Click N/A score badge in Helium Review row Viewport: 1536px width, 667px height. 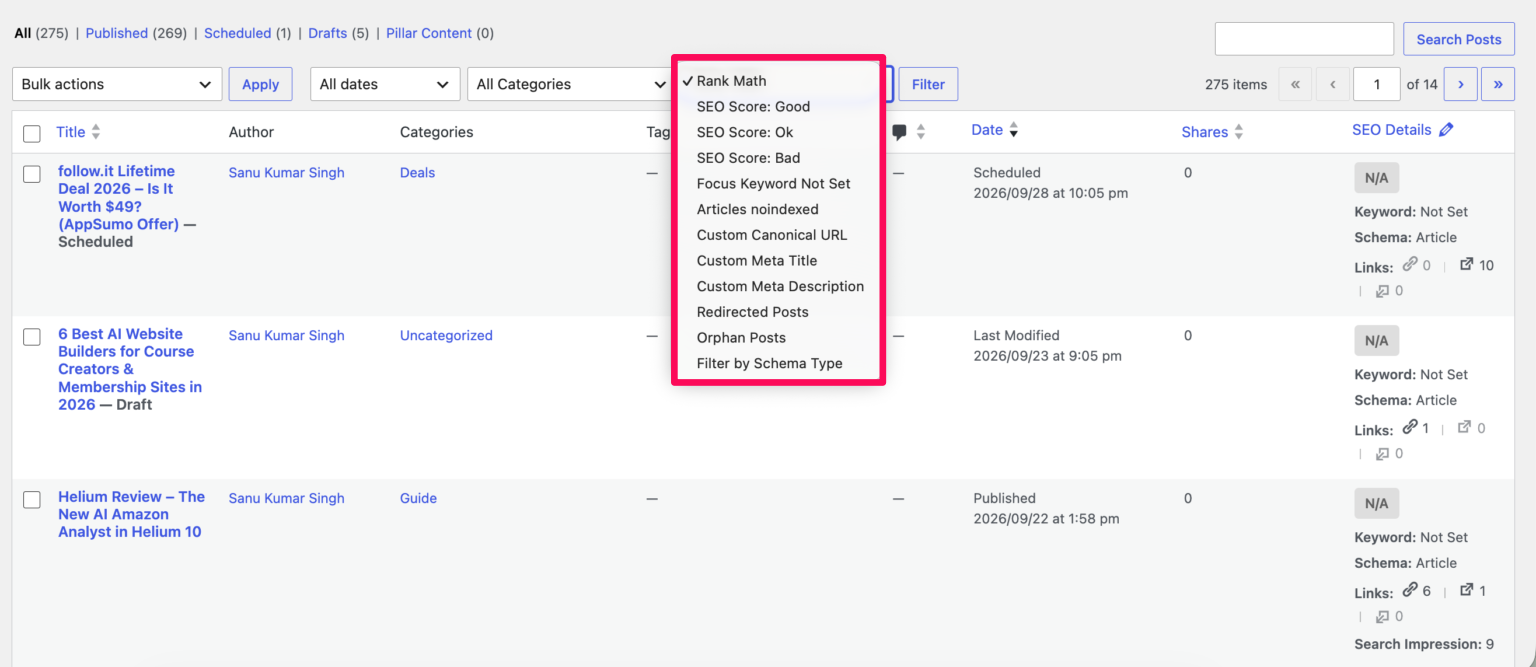pos(1376,503)
